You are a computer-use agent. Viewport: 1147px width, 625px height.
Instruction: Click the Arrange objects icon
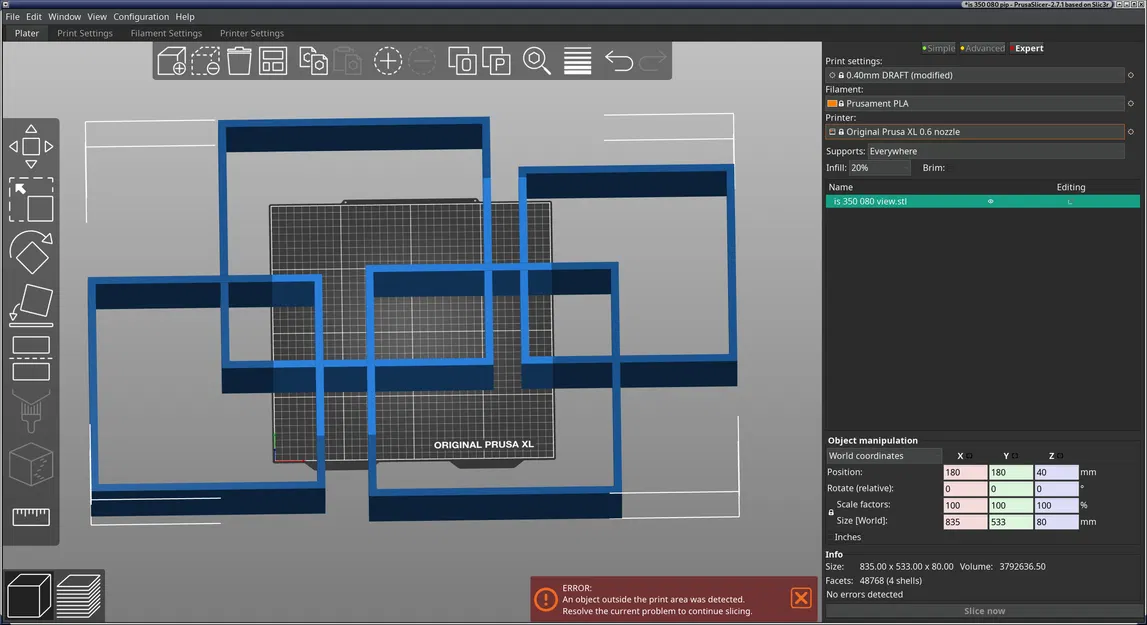[x=273, y=61]
